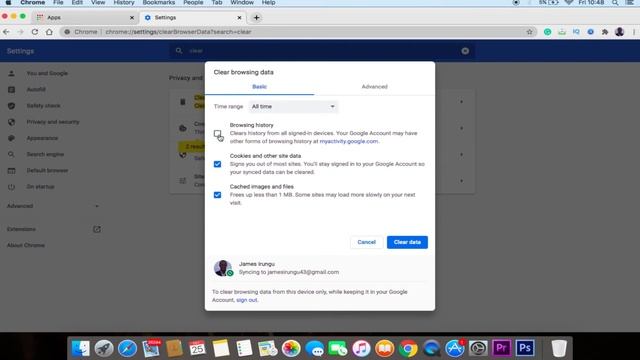Go back to previous page

coord(6,32)
